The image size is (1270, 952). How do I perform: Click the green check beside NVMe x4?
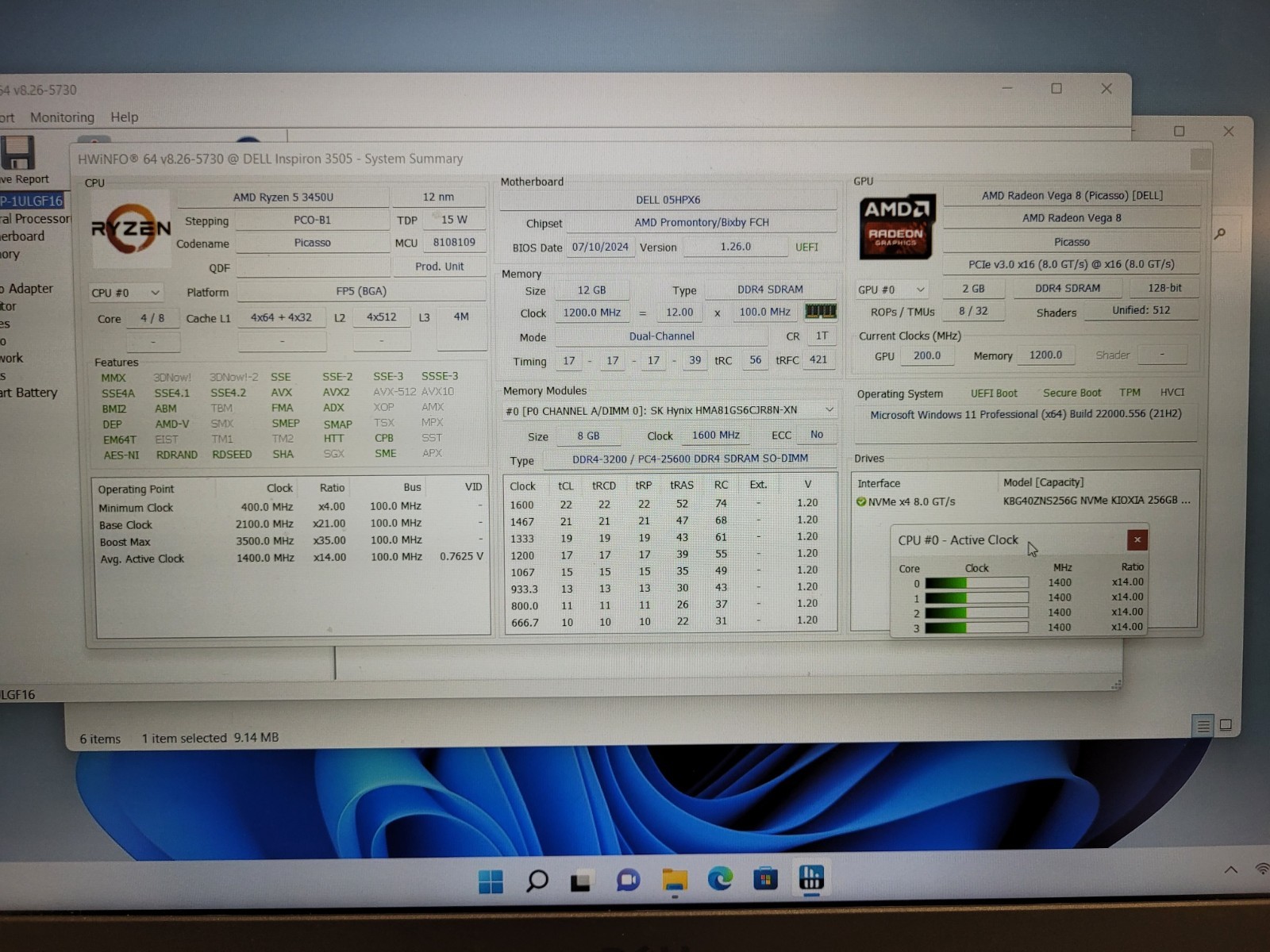pos(861,501)
